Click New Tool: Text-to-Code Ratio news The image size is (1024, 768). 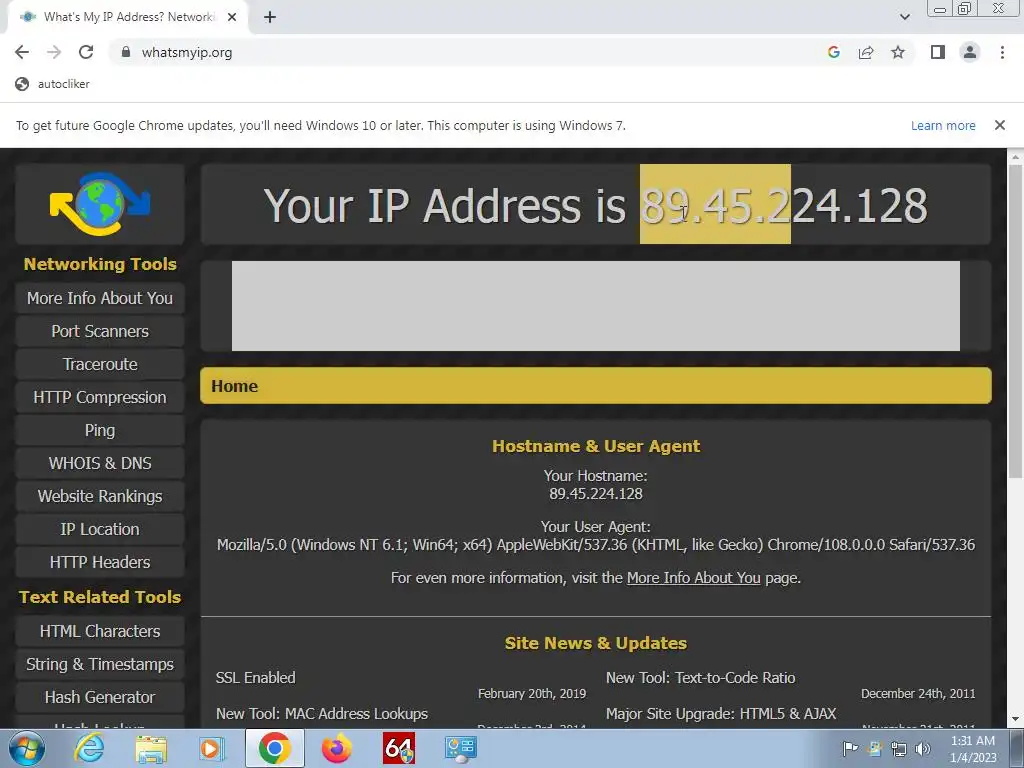(701, 678)
